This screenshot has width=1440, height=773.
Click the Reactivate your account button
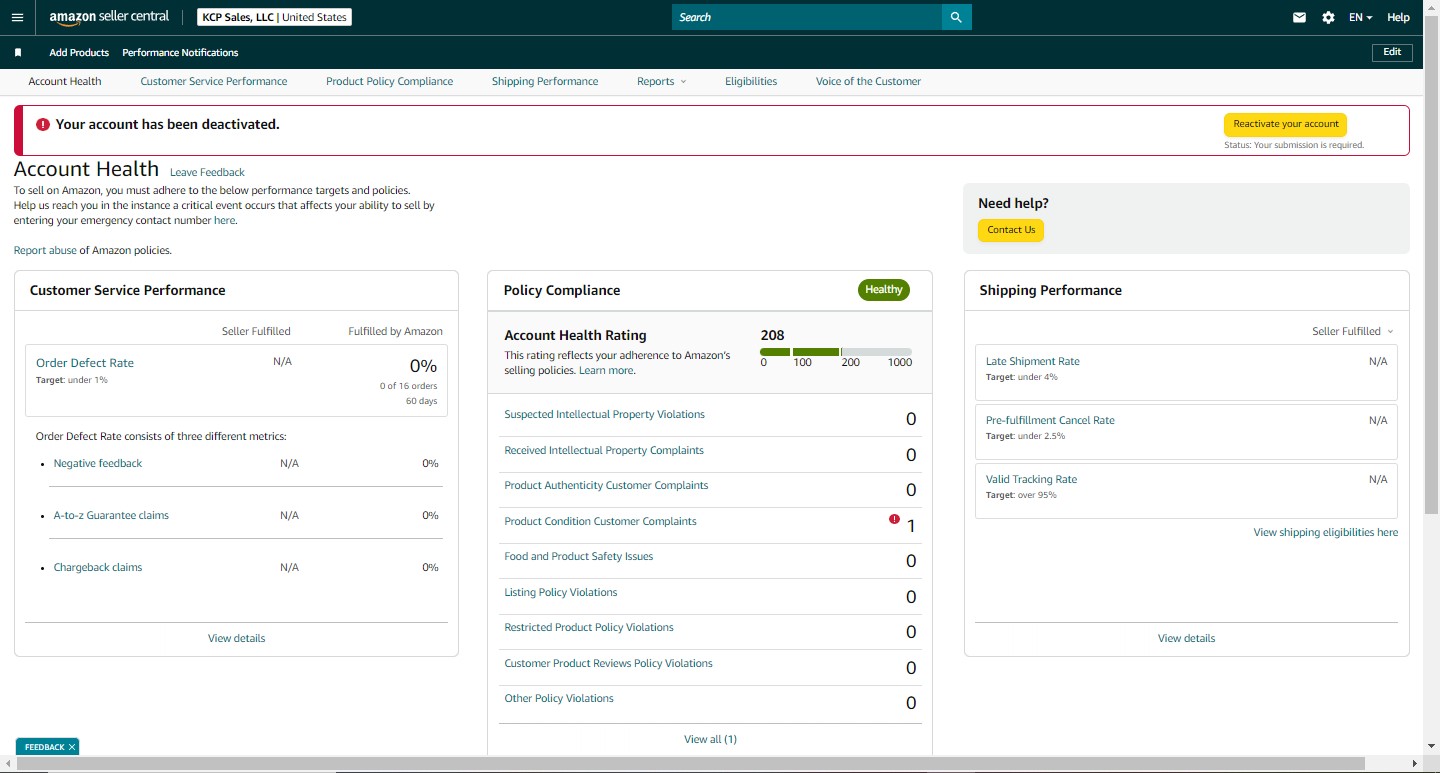point(1286,124)
